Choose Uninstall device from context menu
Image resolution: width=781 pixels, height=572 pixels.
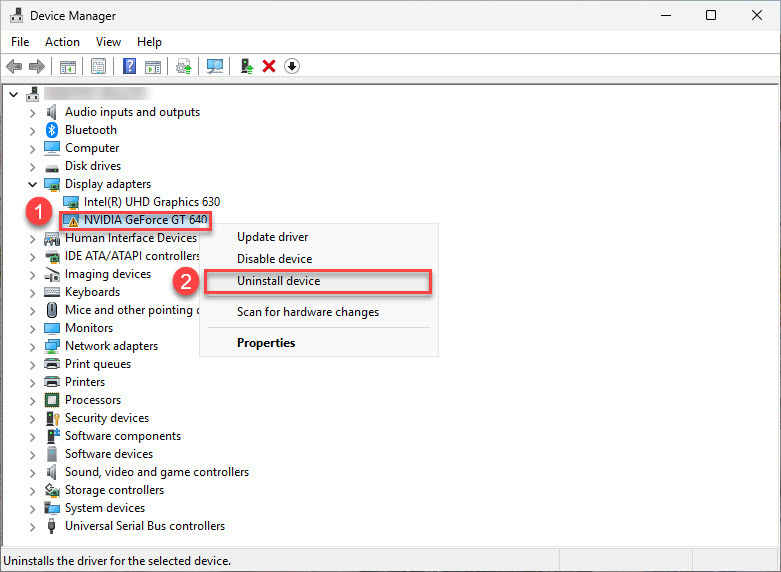(278, 281)
